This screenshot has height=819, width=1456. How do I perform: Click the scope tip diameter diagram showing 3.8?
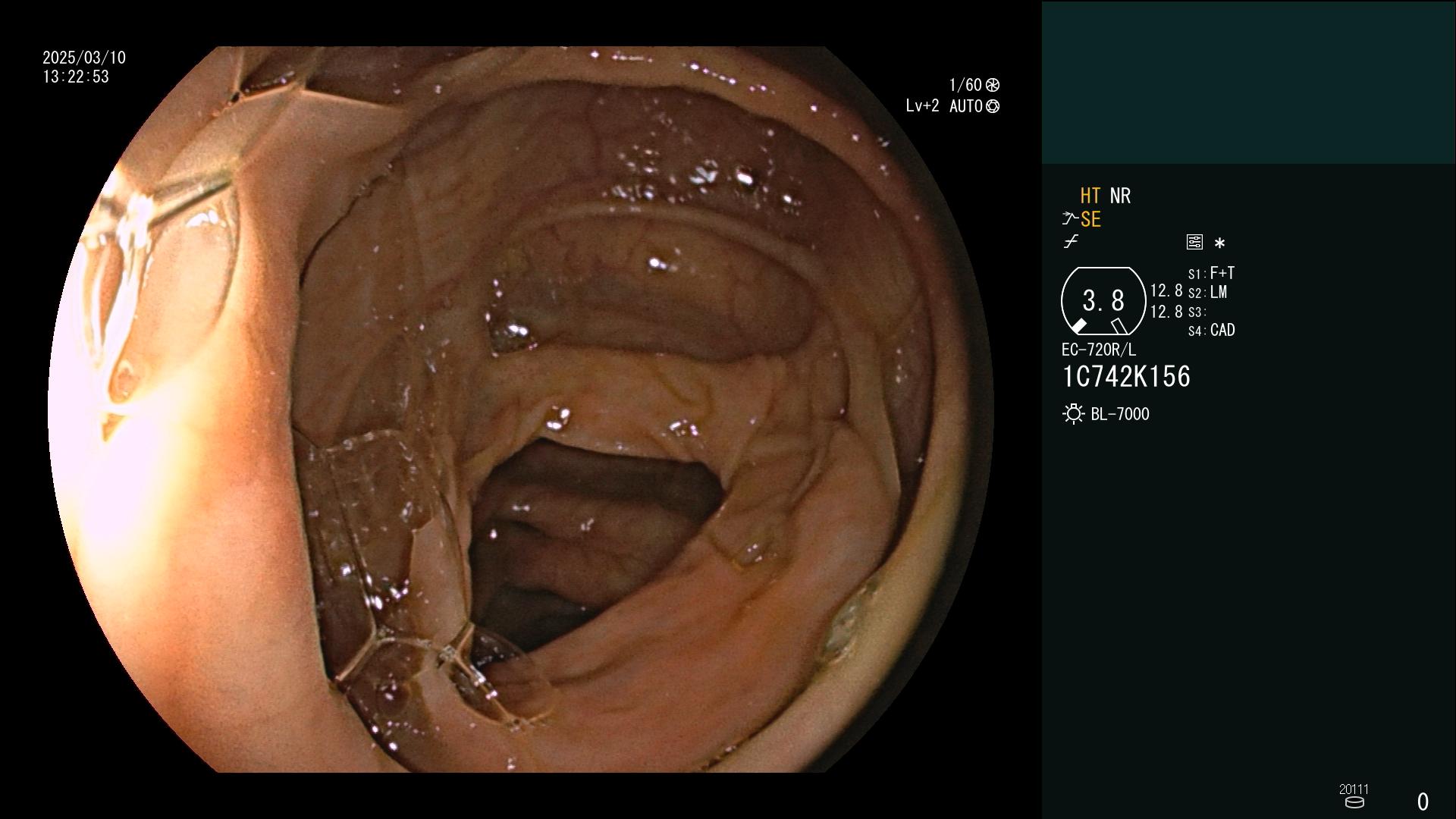1103,301
